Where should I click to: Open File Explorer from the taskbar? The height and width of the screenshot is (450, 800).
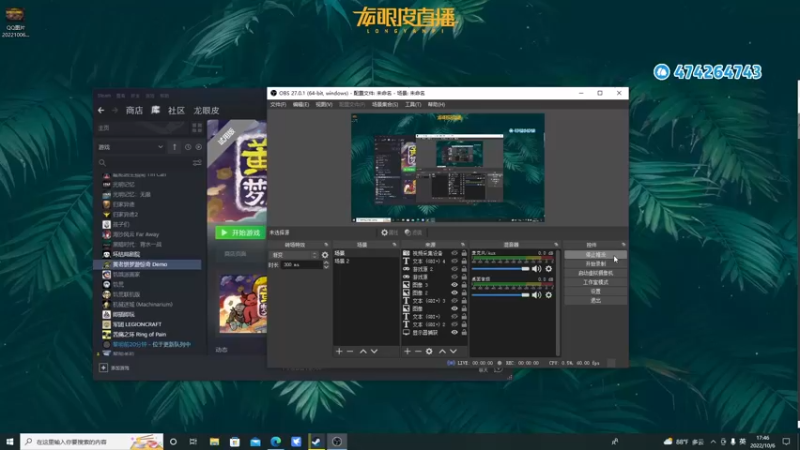click(214, 441)
